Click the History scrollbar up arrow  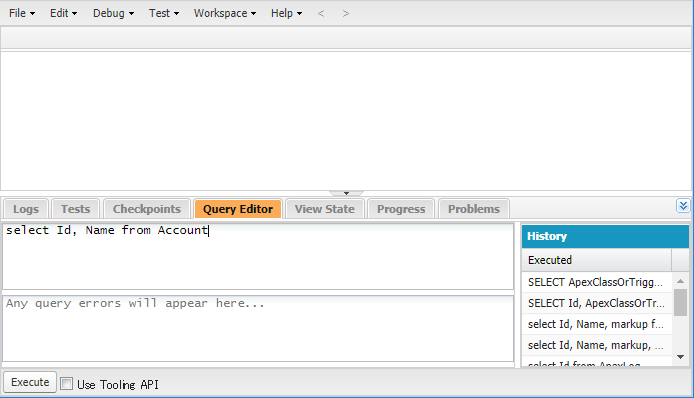[x=681, y=281]
